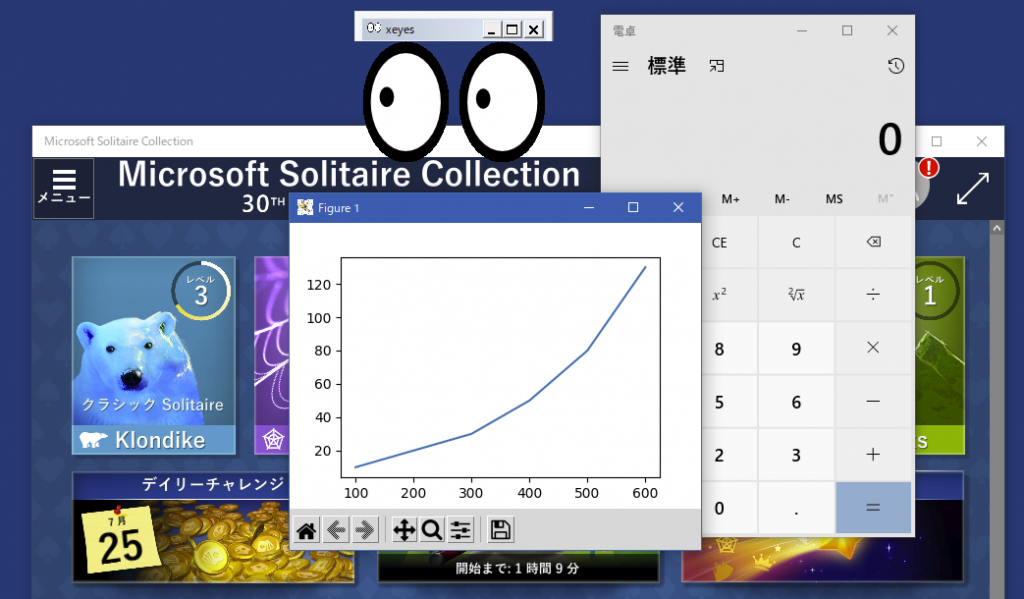Select the Zoom magnifier tool in Figure 1
Screen dimensions: 1024x599
click(x=432, y=530)
